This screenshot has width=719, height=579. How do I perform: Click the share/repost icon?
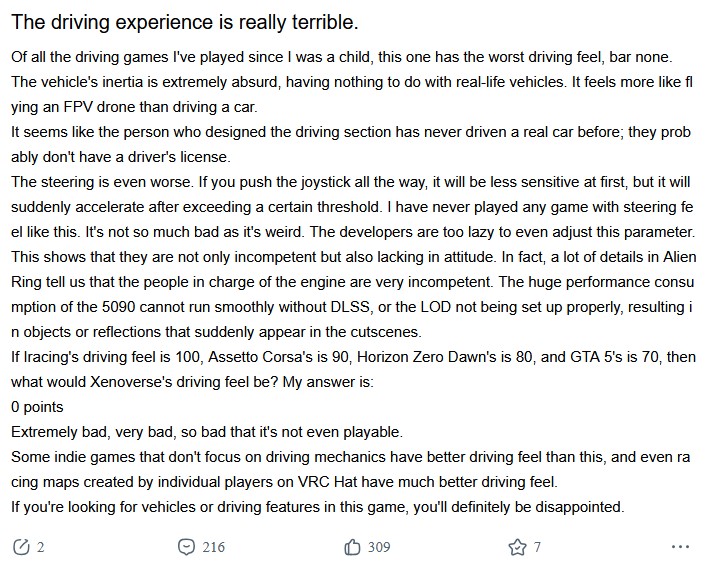pos(20,547)
